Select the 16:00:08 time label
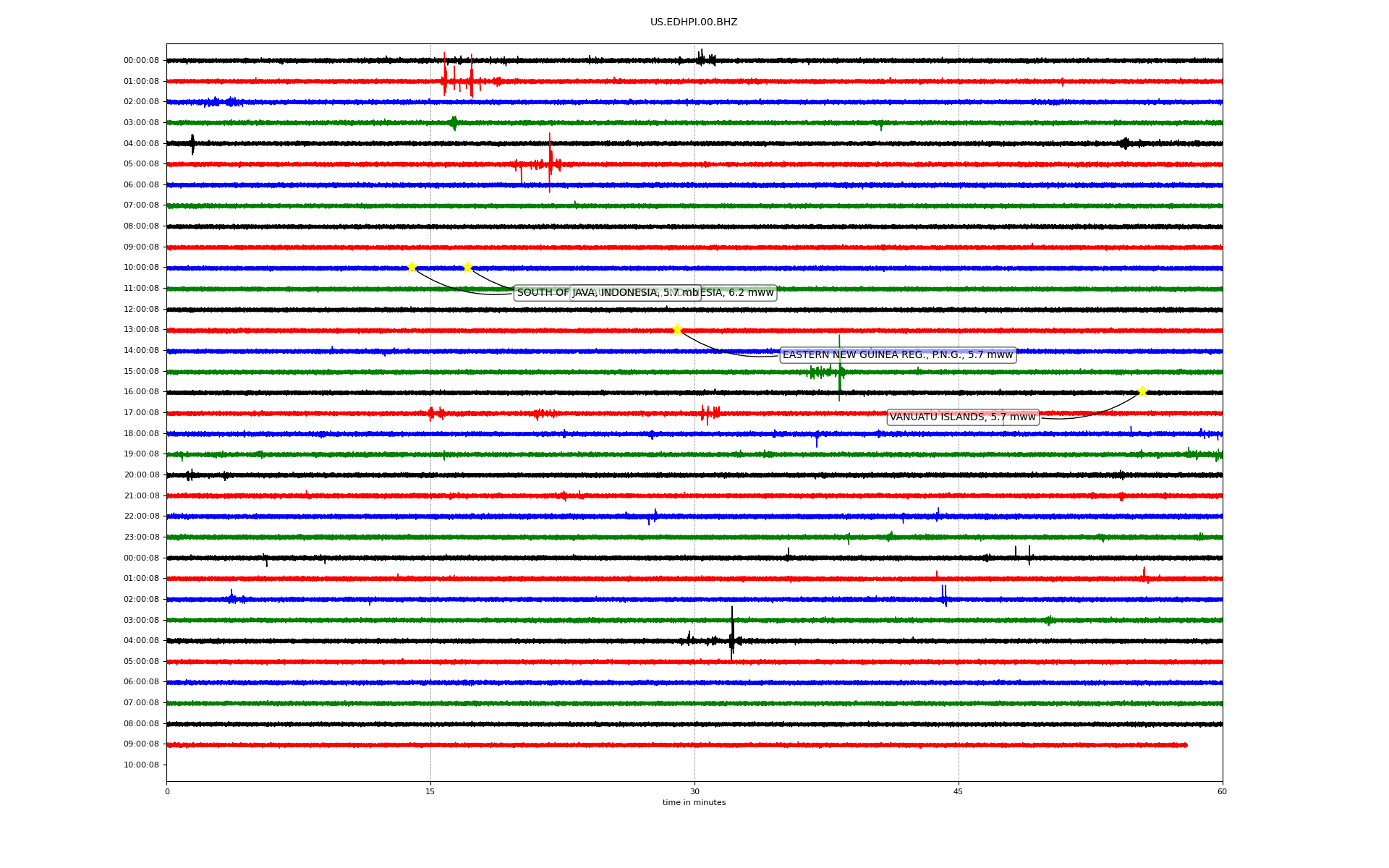The width and height of the screenshot is (1389, 868). tap(141, 391)
